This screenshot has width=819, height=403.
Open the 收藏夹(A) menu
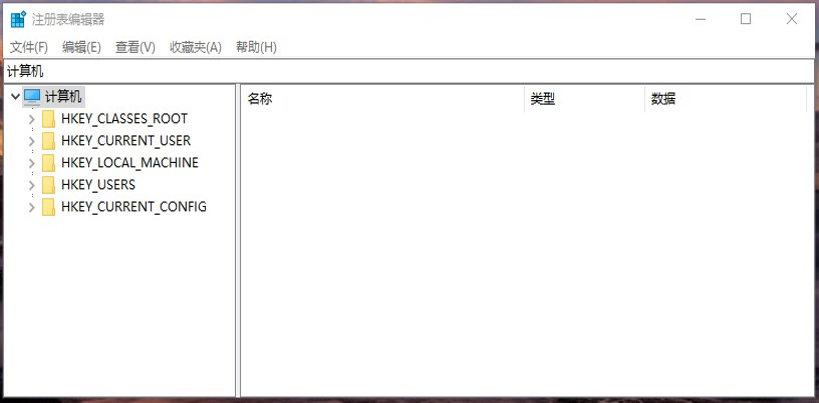pyautogui.click(x=195, y=47)
